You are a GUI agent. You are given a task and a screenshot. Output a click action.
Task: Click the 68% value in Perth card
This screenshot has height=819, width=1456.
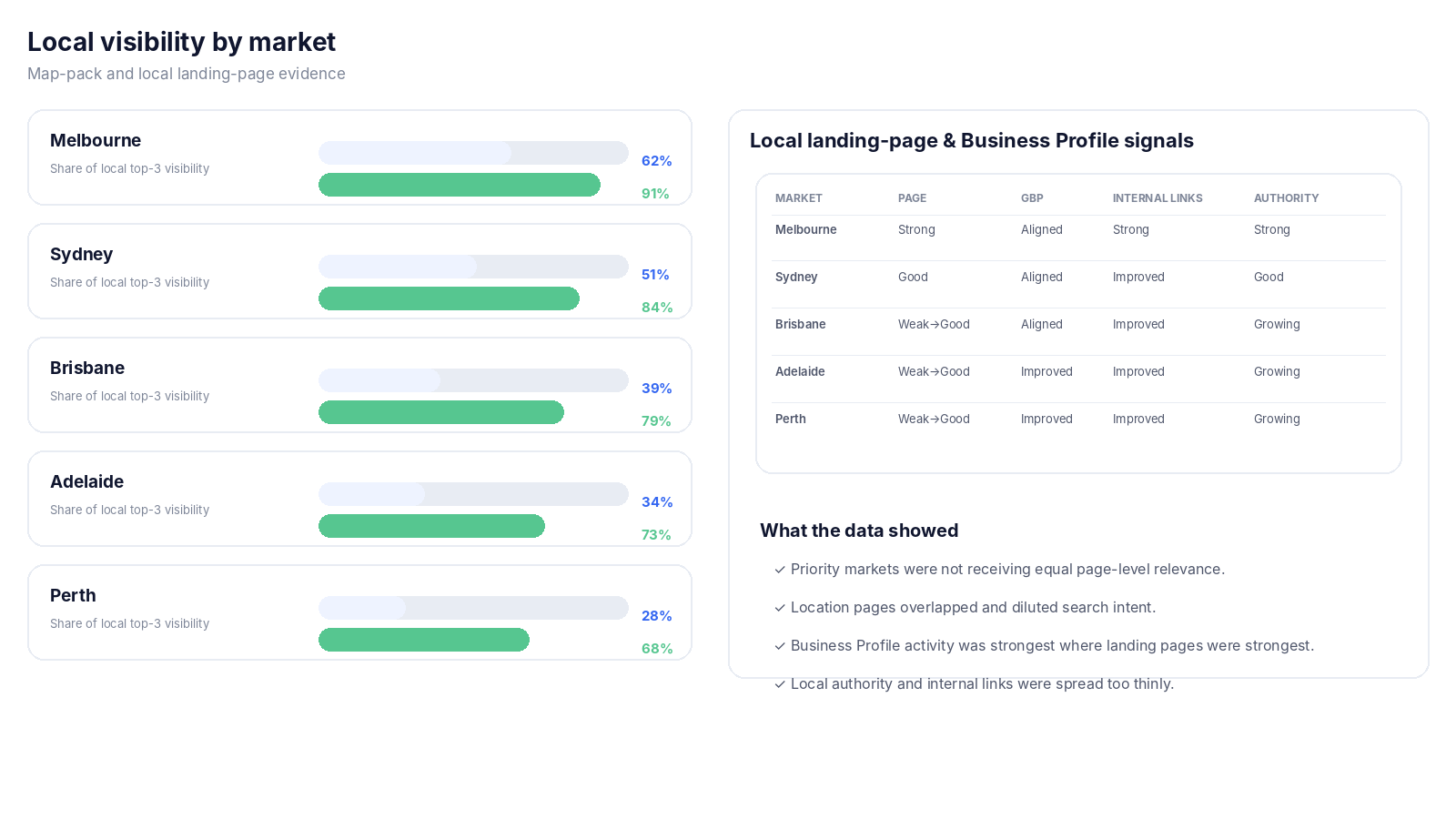pos(657,649)
